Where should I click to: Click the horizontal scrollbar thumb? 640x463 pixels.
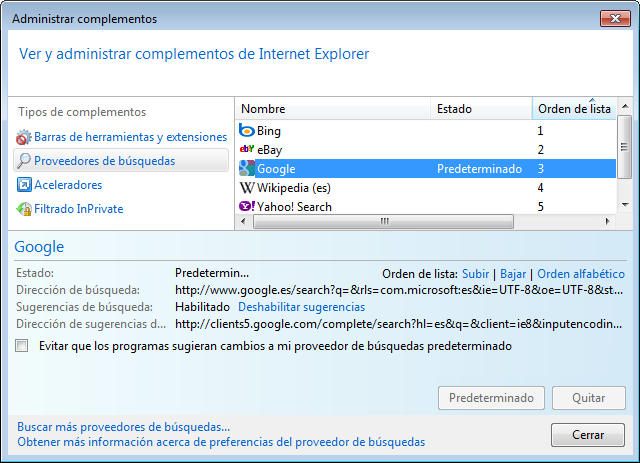pos(383,221)
